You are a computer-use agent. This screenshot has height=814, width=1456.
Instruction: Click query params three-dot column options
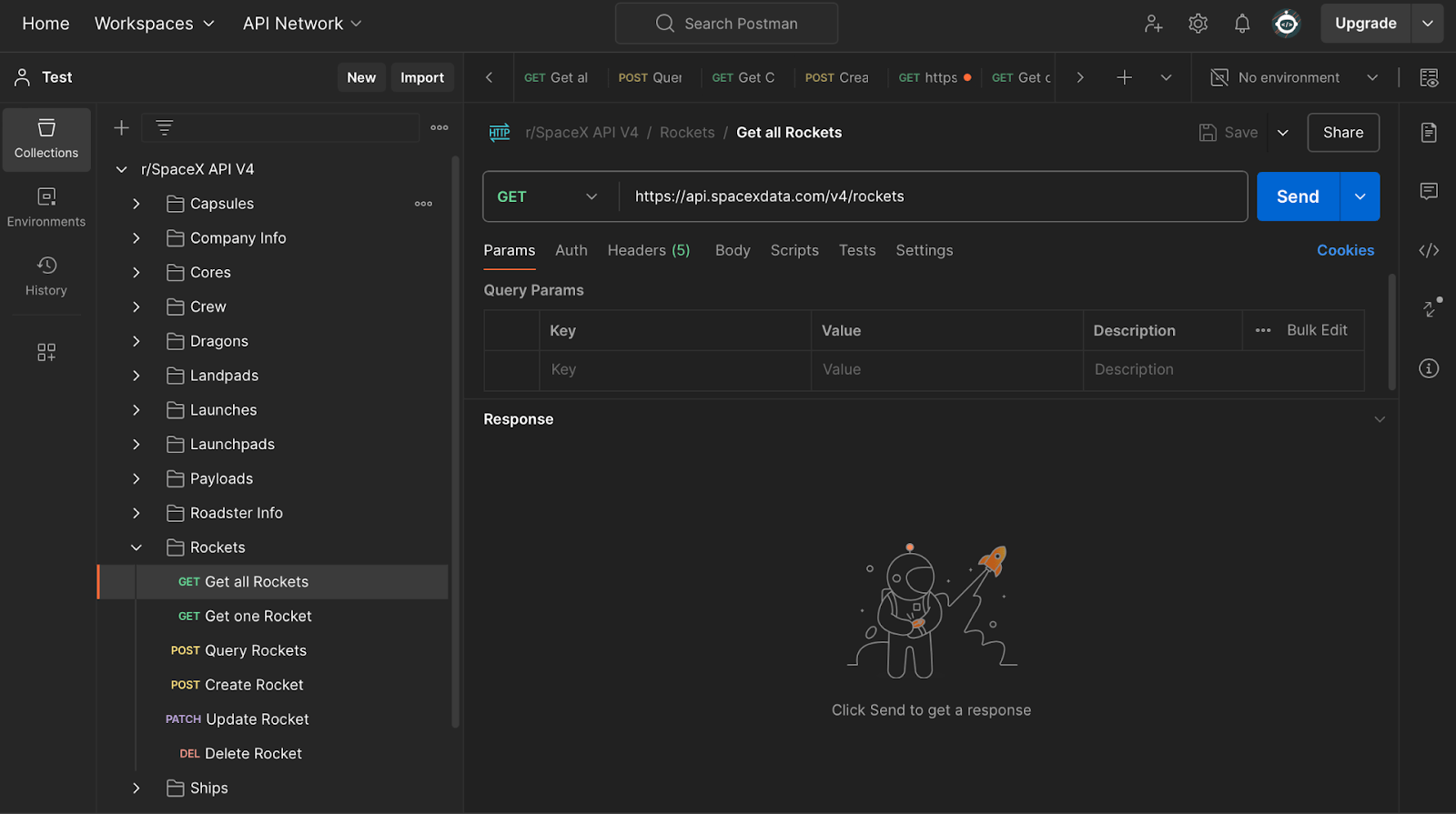coord(1263,330)
